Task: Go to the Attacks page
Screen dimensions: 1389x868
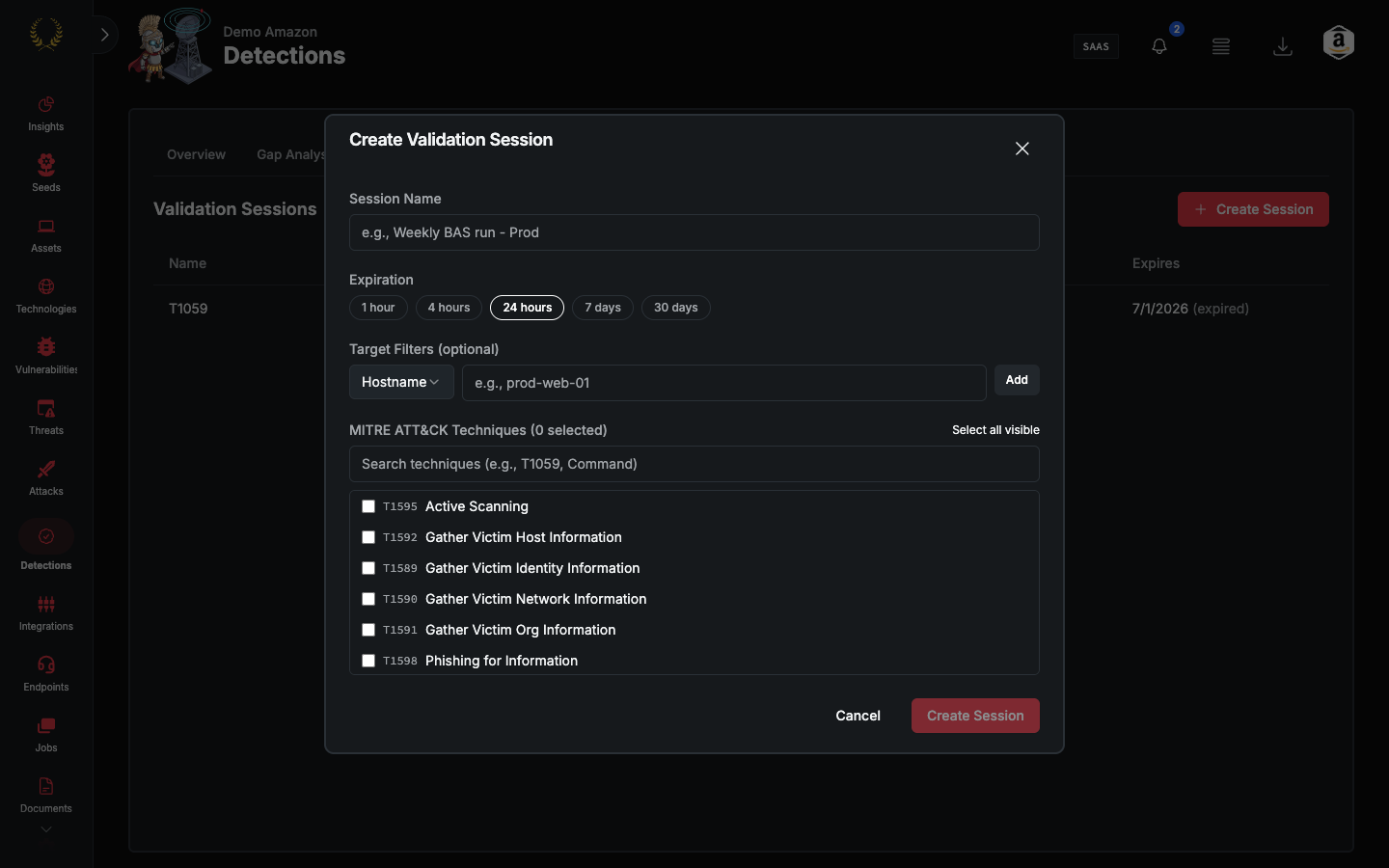Action: pyautogui.click(x=46, y=478)
